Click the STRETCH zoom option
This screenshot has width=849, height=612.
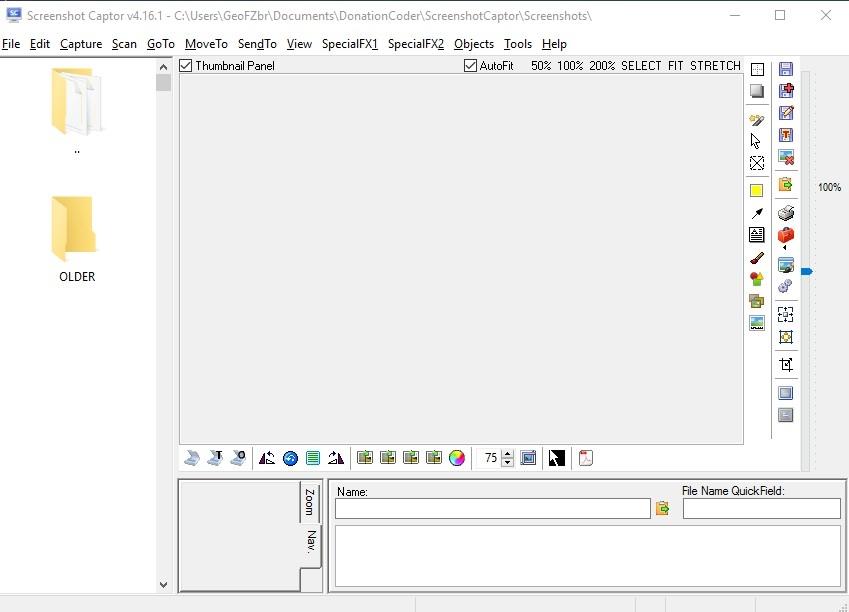click(715, 66)
